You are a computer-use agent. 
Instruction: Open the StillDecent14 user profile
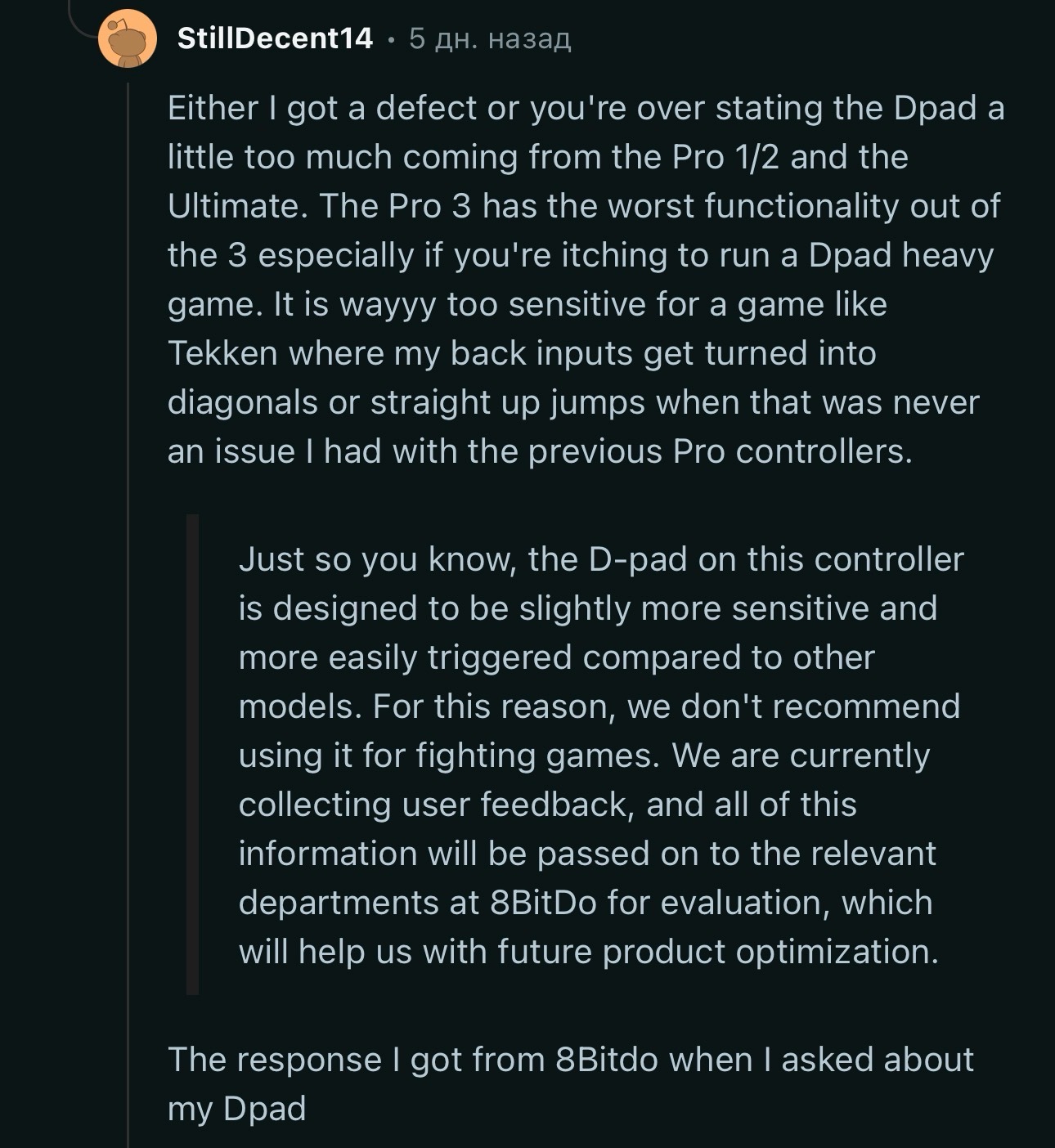click(275, 38)
